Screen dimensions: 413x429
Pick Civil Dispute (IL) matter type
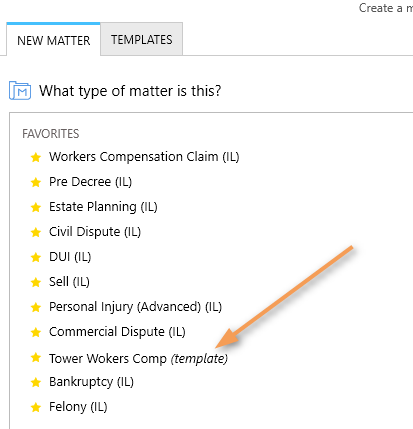click(95, 232)
